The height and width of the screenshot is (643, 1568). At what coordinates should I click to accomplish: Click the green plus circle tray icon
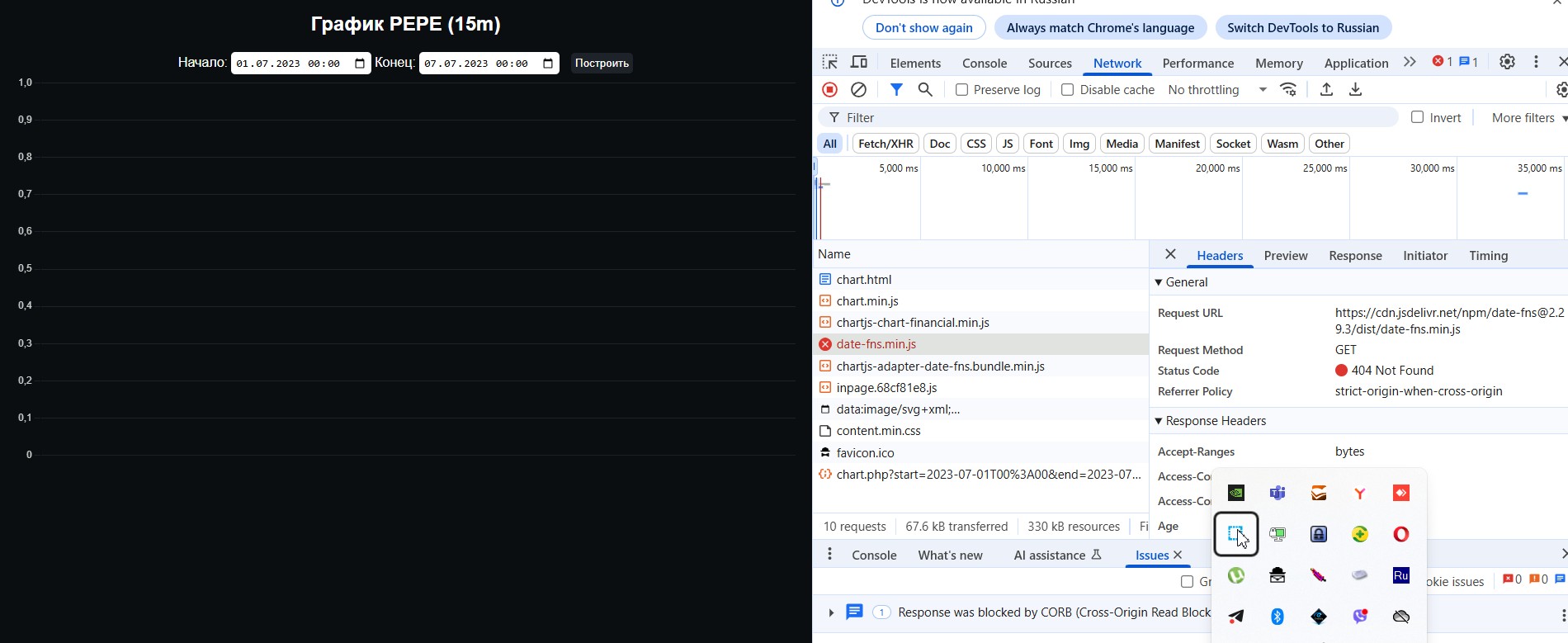pyautogui.click(x=1360, y=534)
